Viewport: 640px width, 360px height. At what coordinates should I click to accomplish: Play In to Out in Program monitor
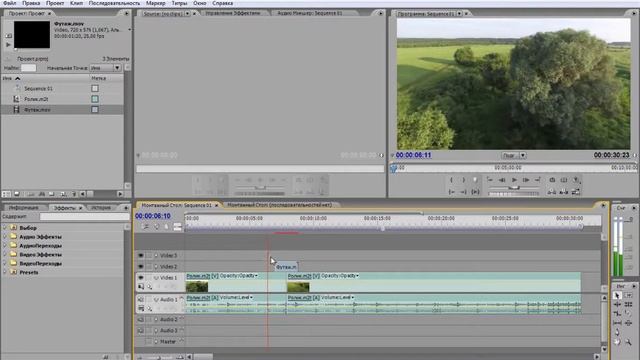[475, 191]
